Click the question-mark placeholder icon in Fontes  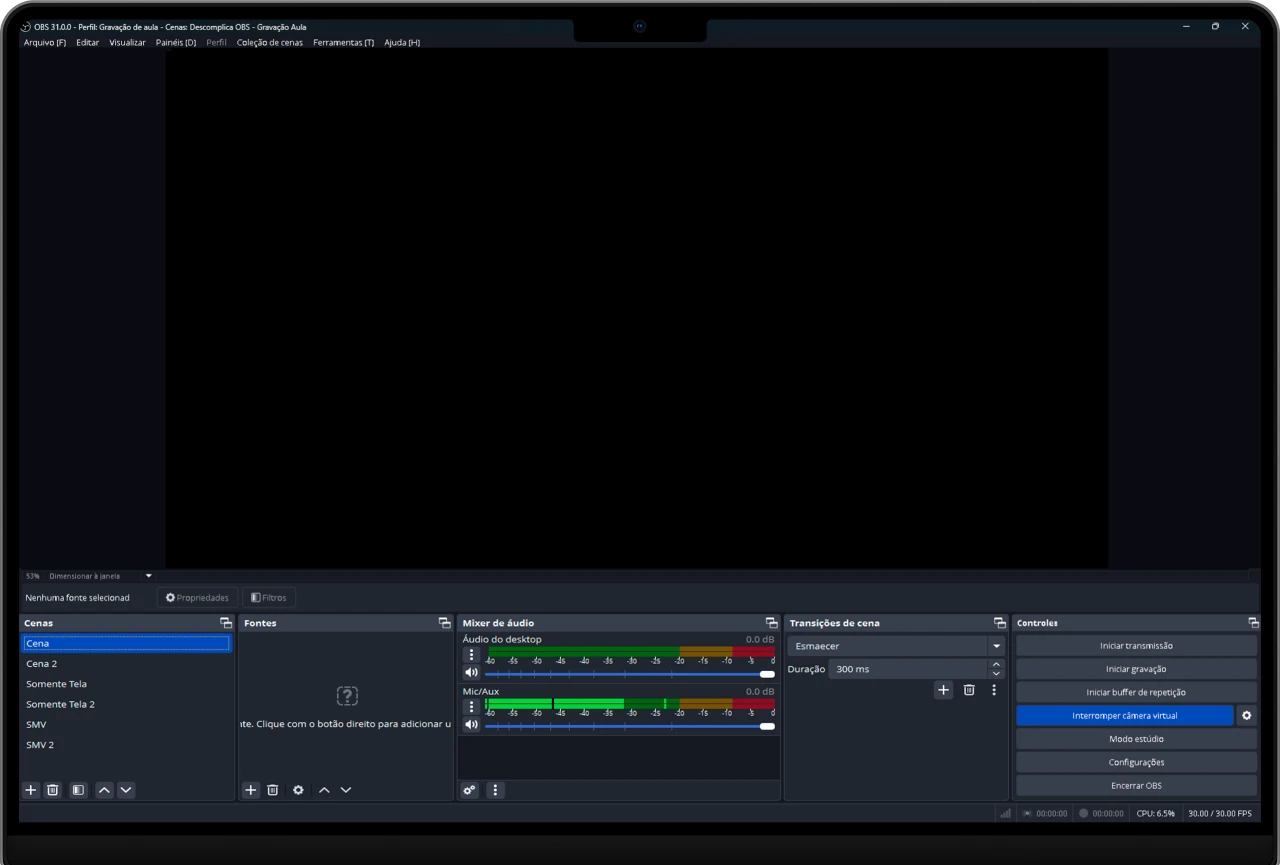(x=347, y=696)
